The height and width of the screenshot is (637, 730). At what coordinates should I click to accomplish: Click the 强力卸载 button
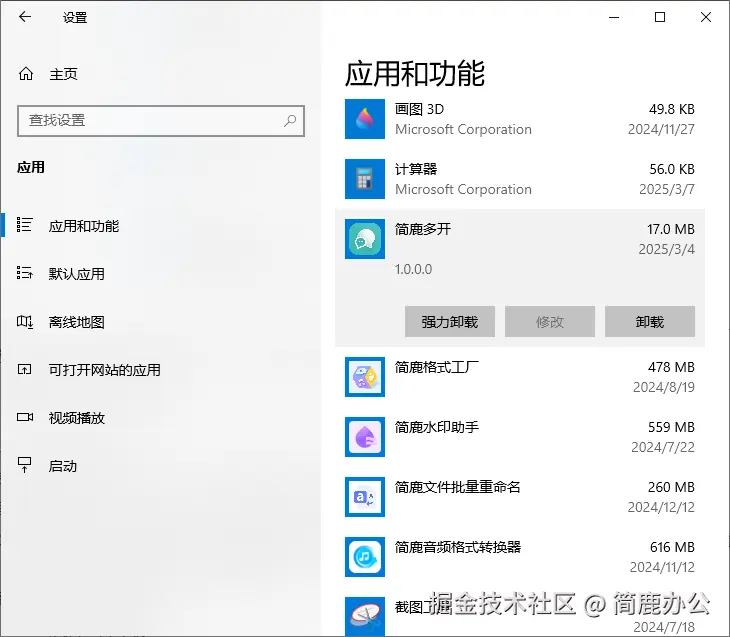coord(450,321)
